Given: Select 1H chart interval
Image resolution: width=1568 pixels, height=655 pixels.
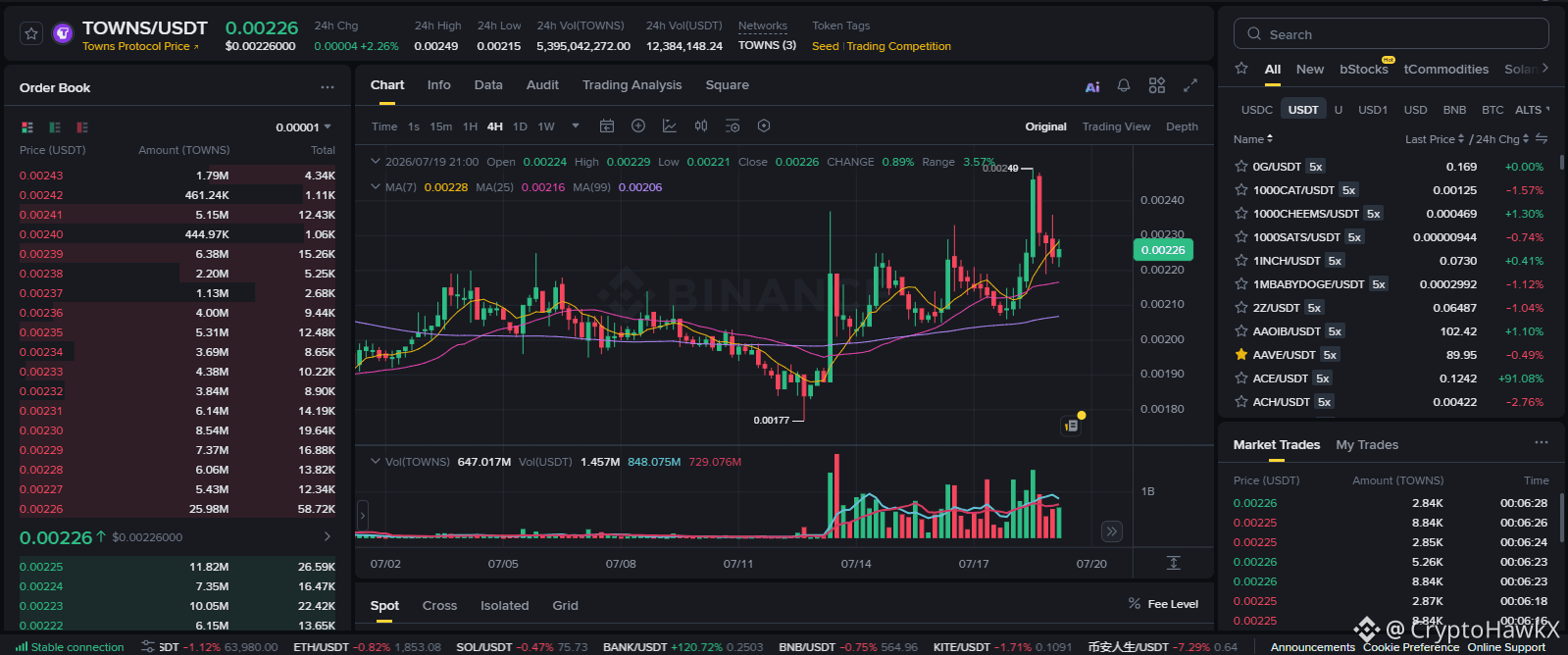Looking at the screenshot, I should (471, 126).
